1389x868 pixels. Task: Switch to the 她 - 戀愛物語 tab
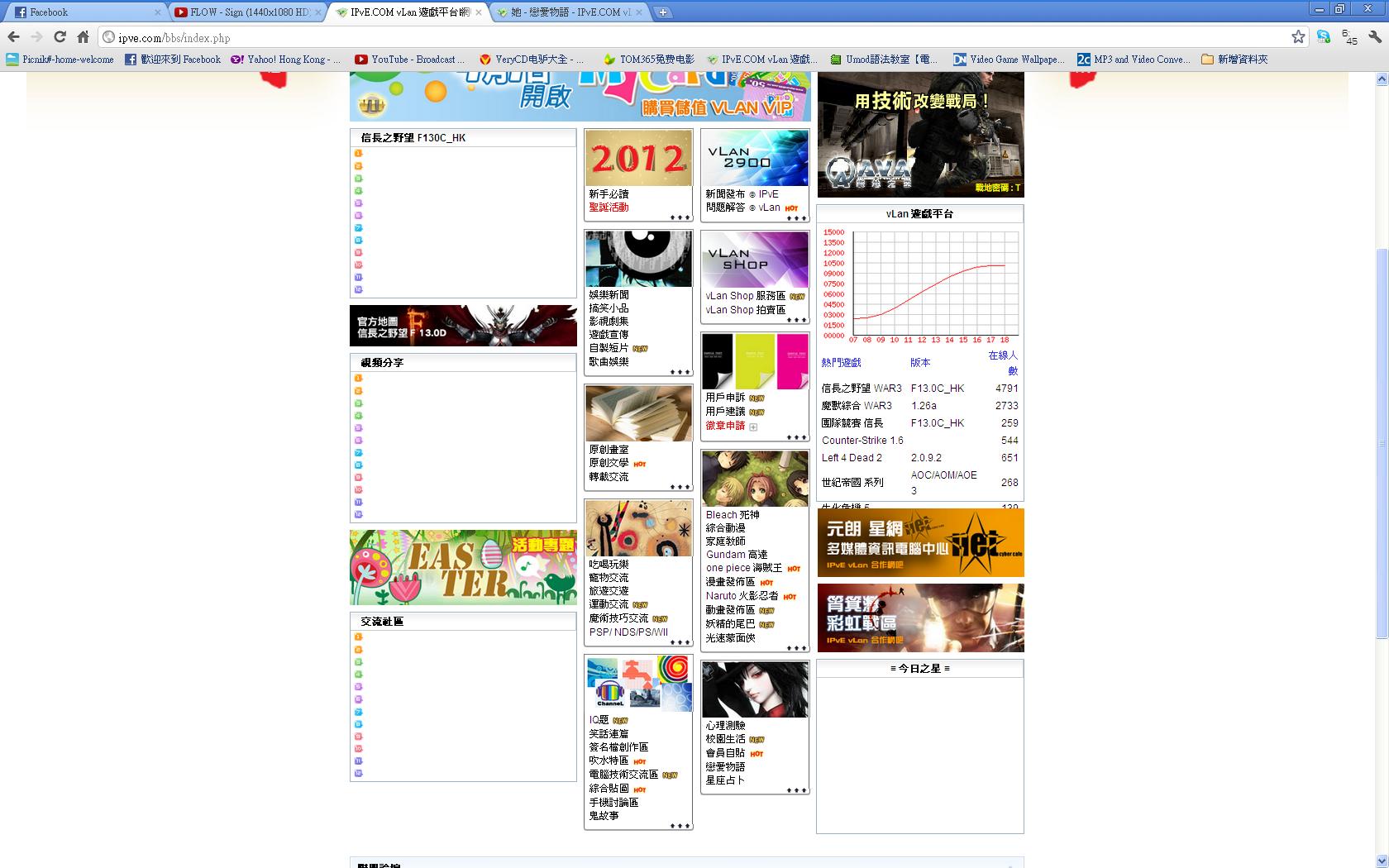pyautogui.click(x=567, y=12)
